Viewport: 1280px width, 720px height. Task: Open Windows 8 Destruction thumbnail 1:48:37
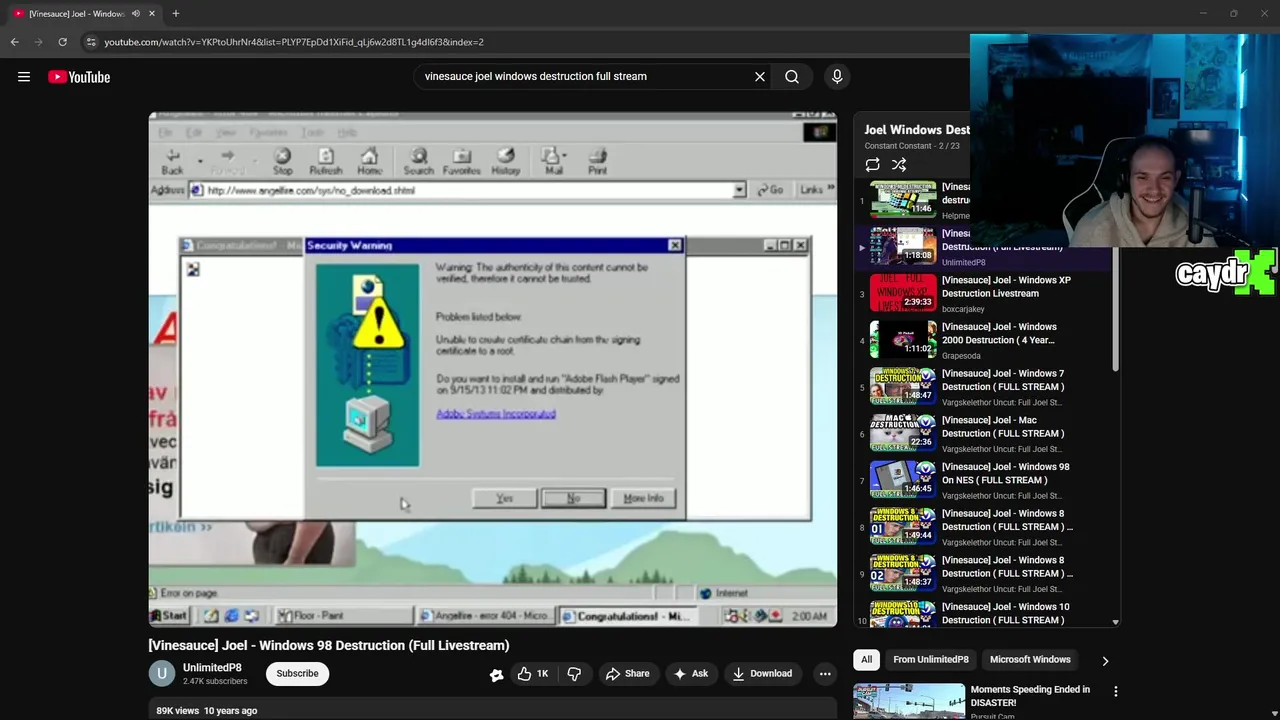[903, 572]
